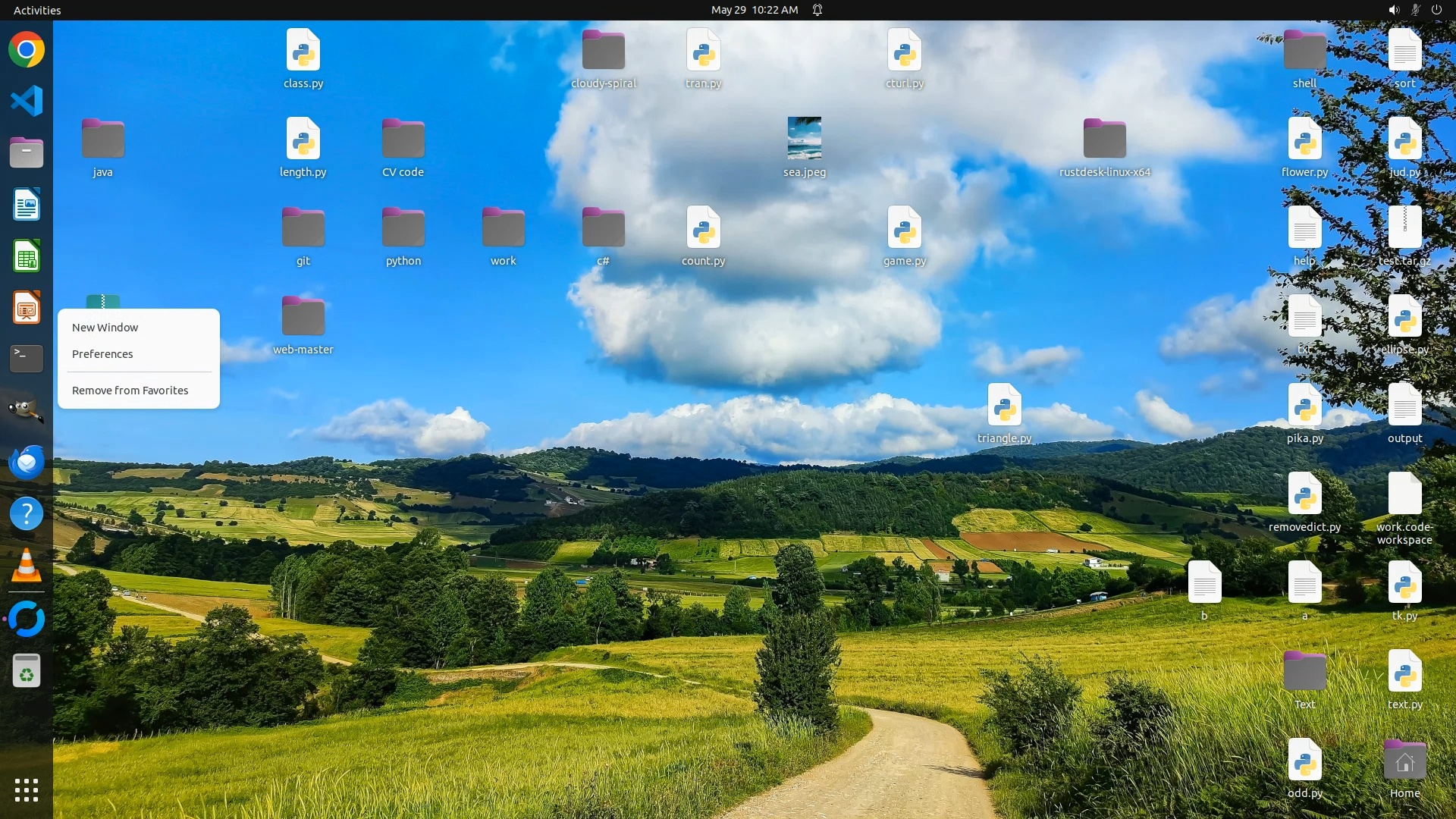Click Remove from Favorites entry
The width and height of the screenshot is (1456, 819).
[x=130, y=391]
